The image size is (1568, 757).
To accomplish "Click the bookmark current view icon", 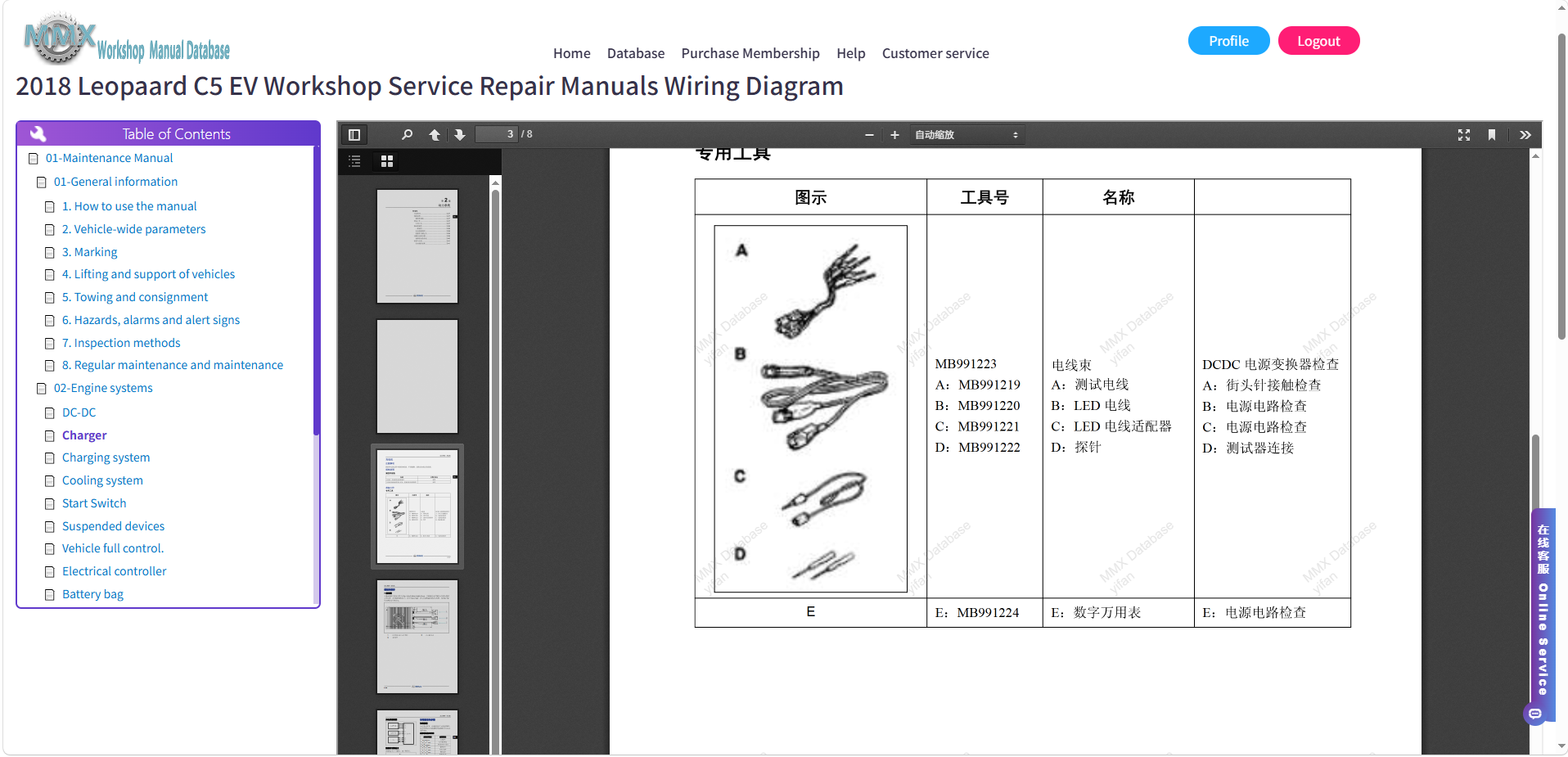I will 1492,135.
